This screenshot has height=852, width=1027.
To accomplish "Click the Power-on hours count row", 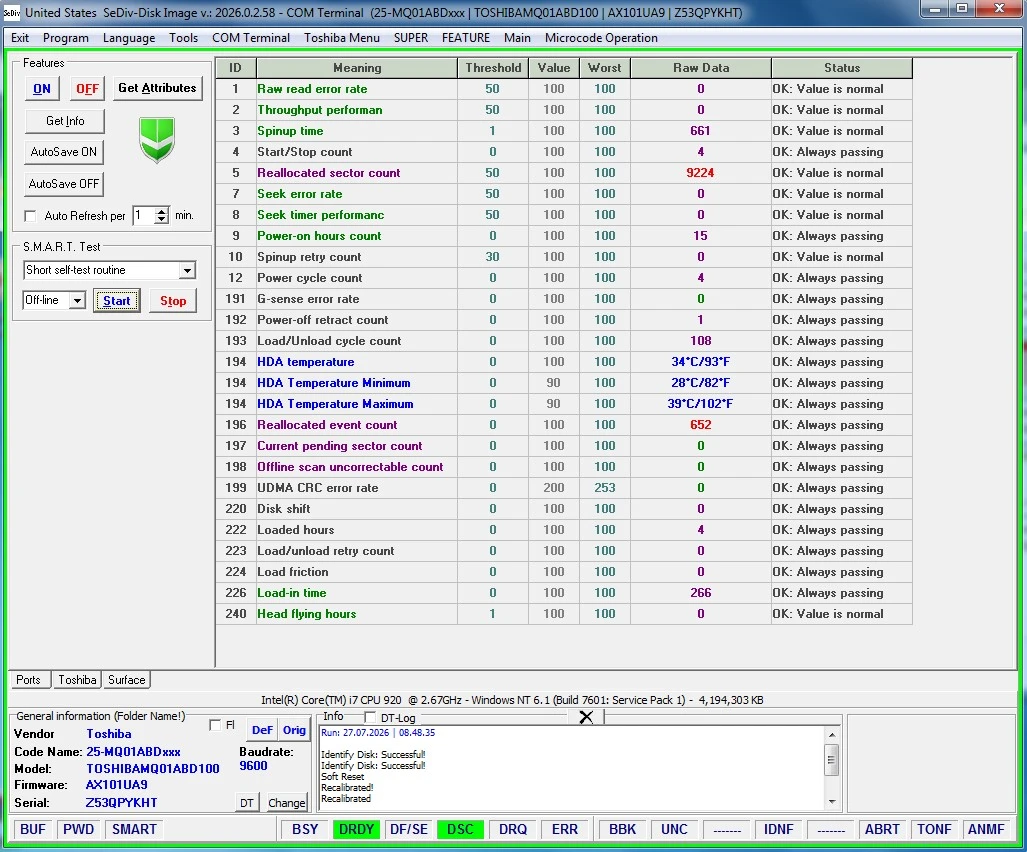I will 564,236.
